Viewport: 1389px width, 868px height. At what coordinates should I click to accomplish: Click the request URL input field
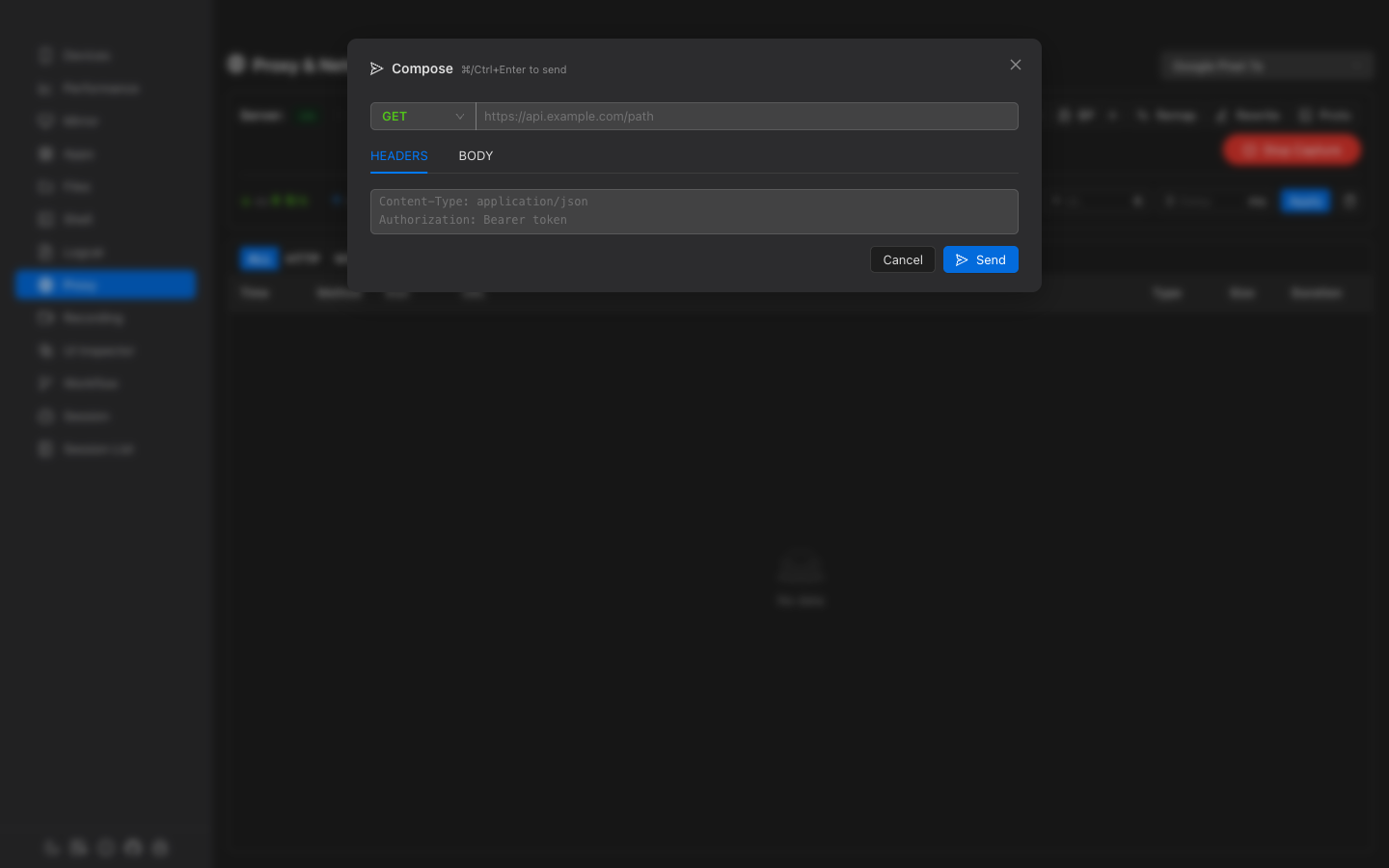point(747,116)
